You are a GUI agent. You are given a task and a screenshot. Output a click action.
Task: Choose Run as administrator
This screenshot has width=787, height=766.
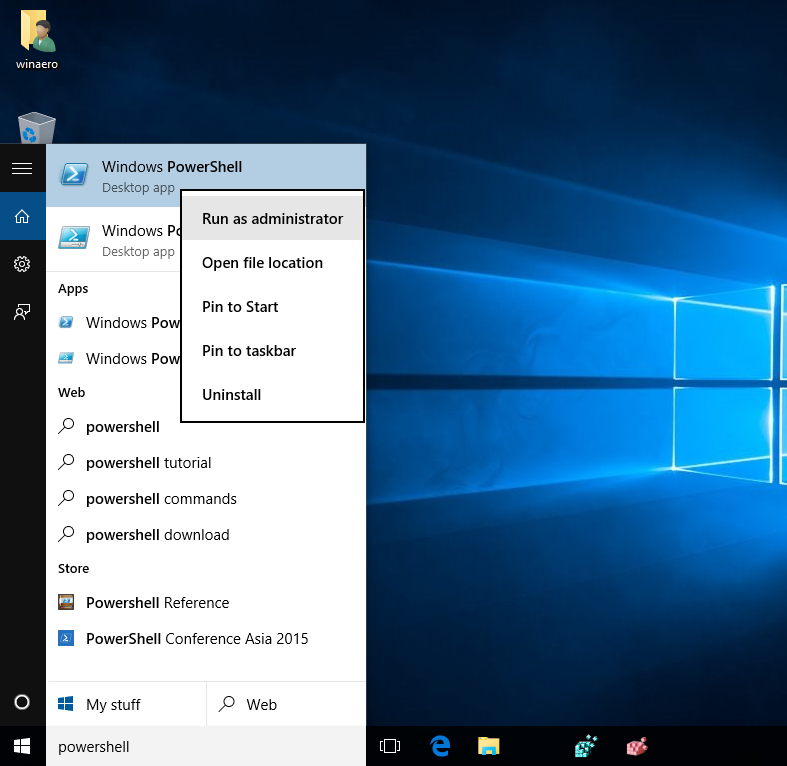(x=273, y=219)
